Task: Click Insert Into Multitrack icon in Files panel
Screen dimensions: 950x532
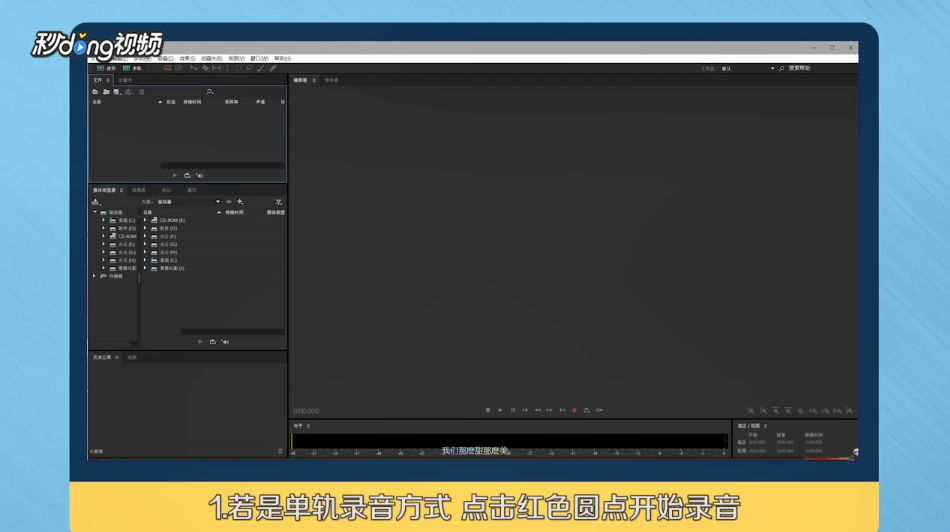Action: click(x=129, y=92)
